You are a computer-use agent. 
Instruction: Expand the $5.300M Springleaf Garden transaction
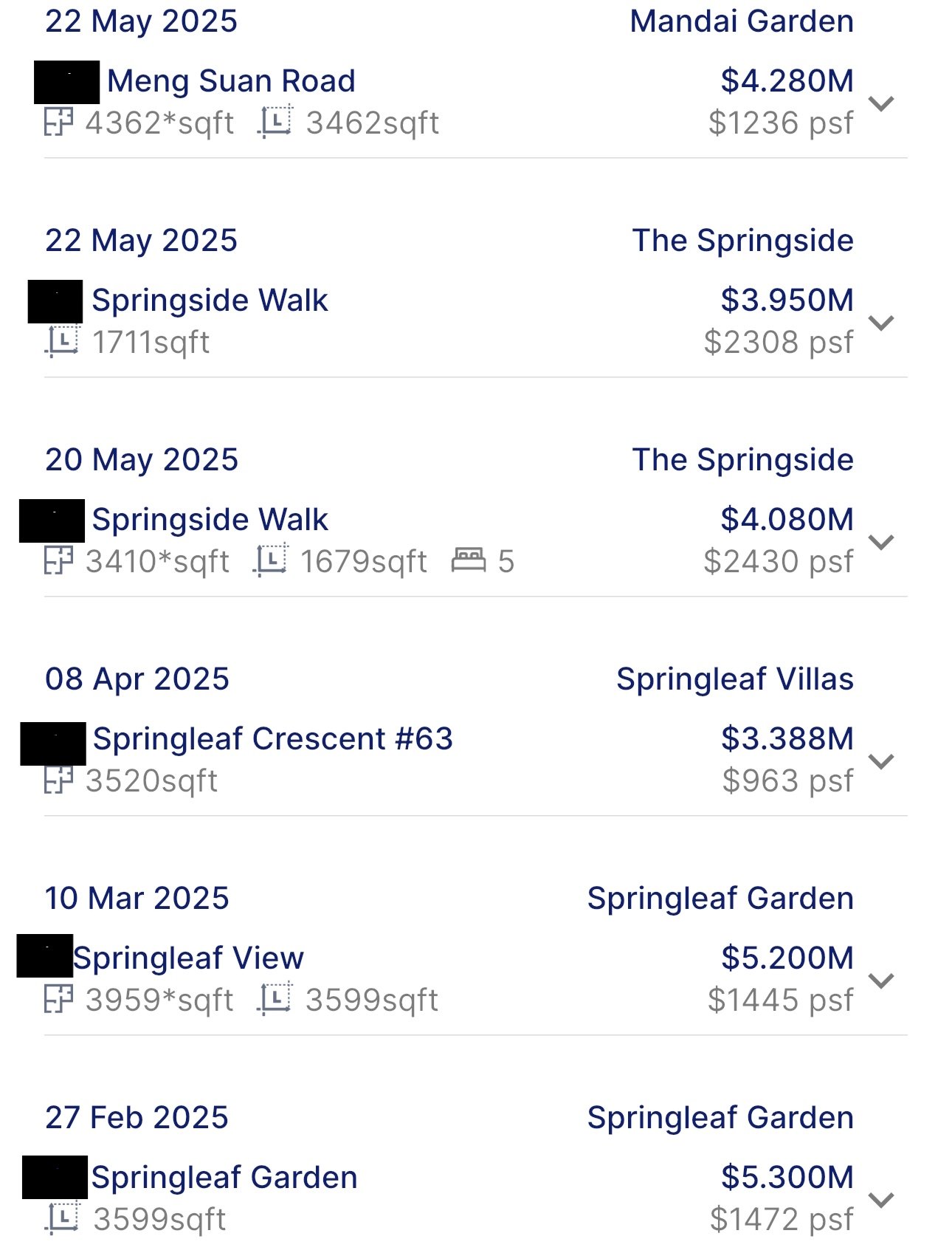[x=881, y=1200]
